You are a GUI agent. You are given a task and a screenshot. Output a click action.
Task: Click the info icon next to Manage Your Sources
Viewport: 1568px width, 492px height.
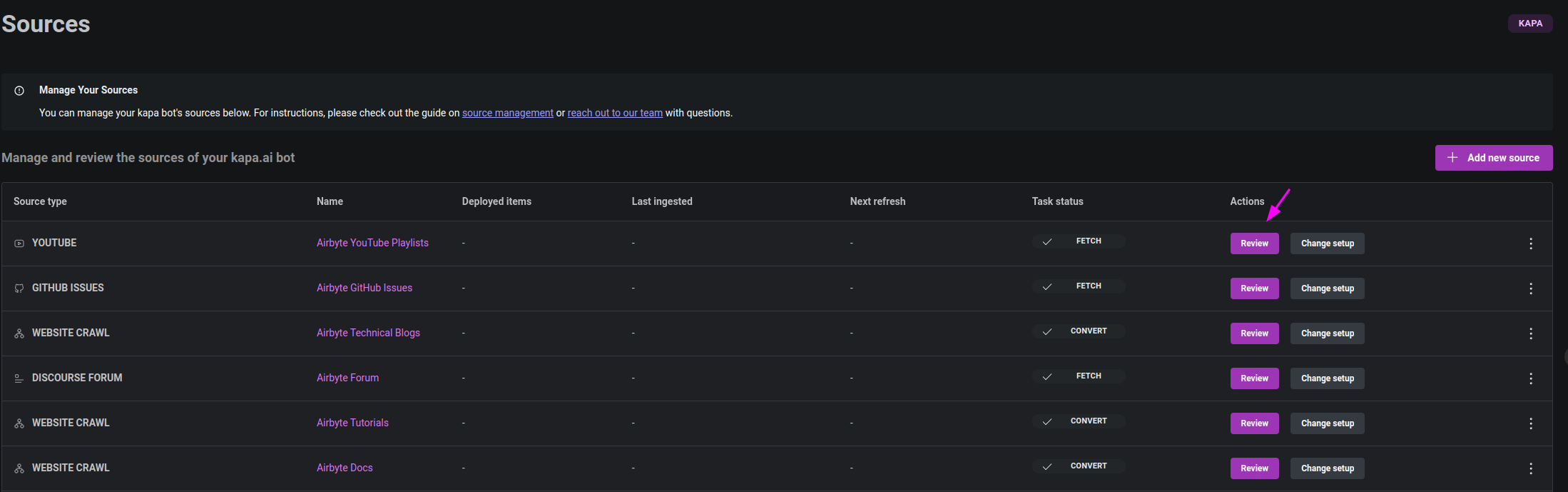[x=19, y=91]
